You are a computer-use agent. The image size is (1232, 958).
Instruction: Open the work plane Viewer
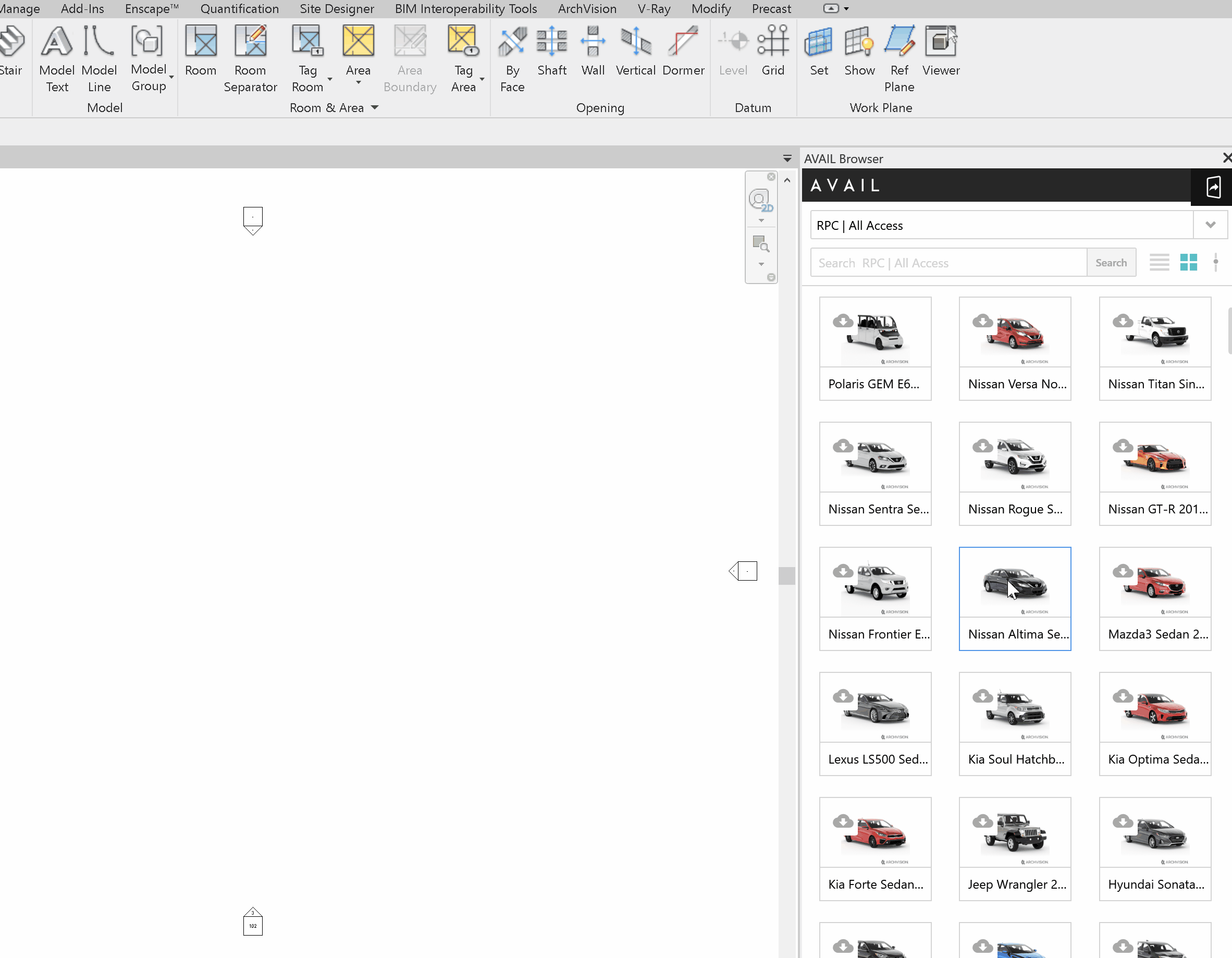click(x=941, y=51)
